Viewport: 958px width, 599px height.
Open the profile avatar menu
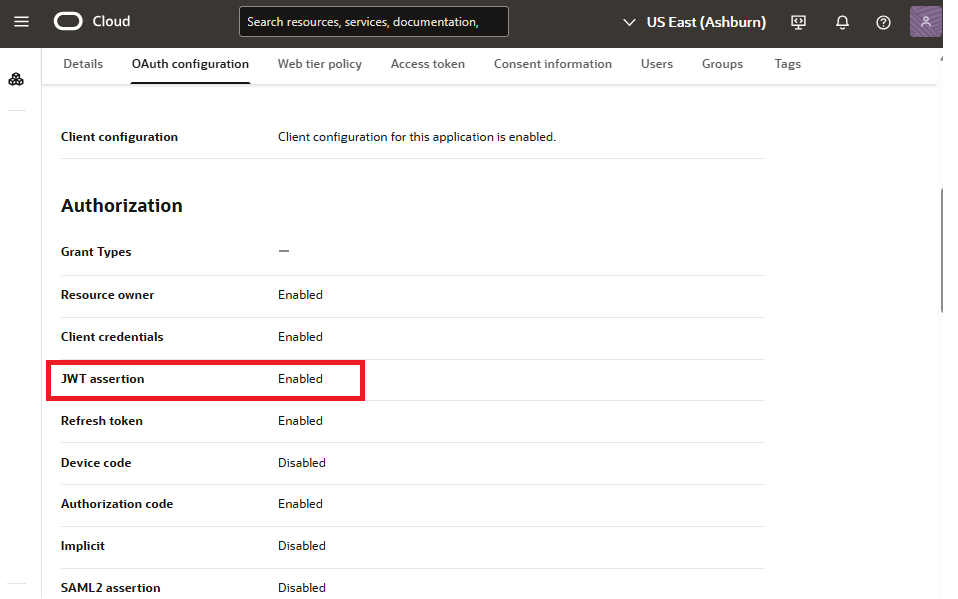coord(925,21)
